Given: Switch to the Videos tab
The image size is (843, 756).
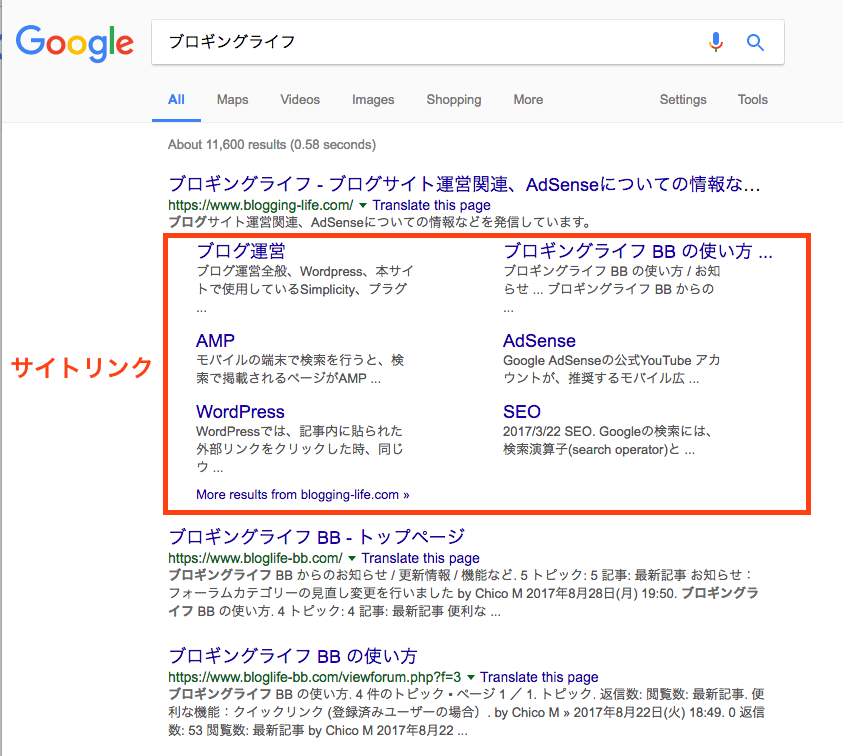Looking at the screenshot, I should (x=300, y=99).
